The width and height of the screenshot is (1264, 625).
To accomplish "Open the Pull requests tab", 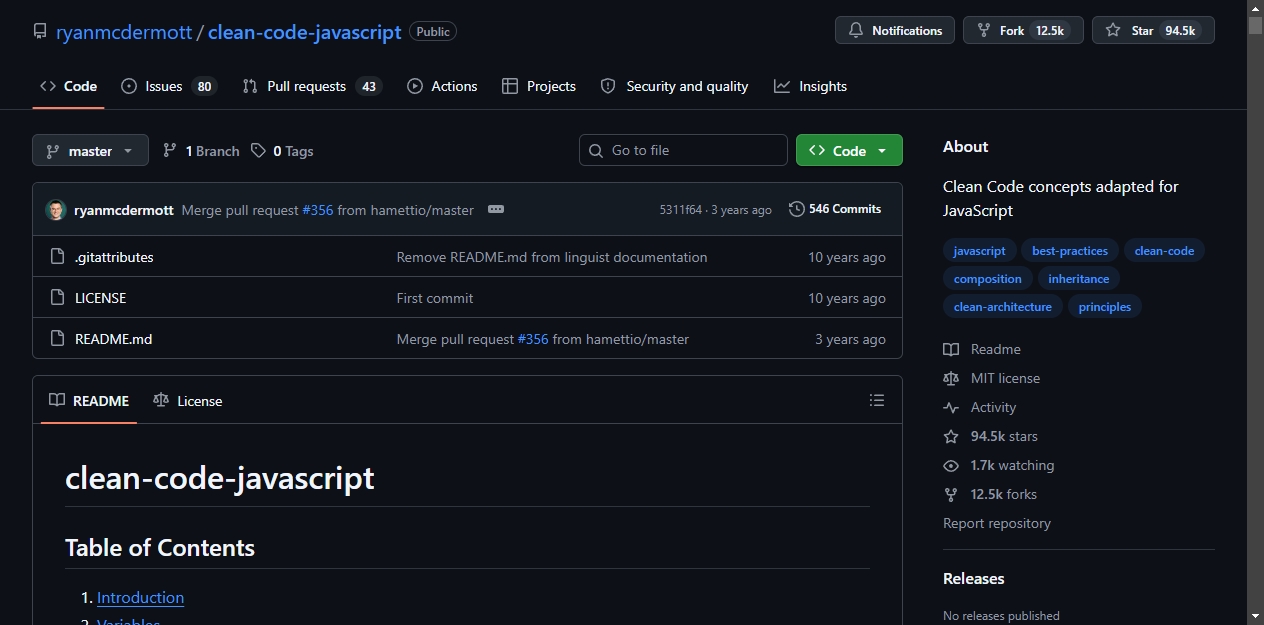I will 312,86.
